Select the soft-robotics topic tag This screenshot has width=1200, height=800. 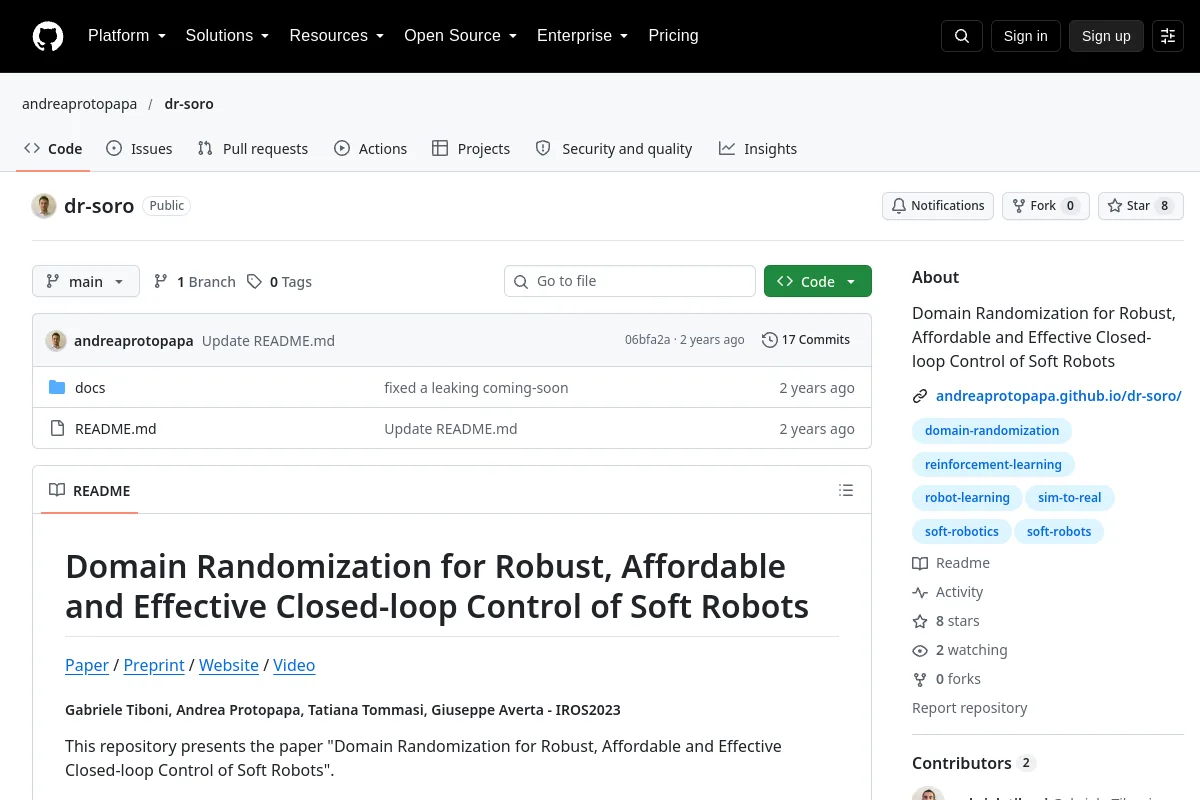point(962,532)
